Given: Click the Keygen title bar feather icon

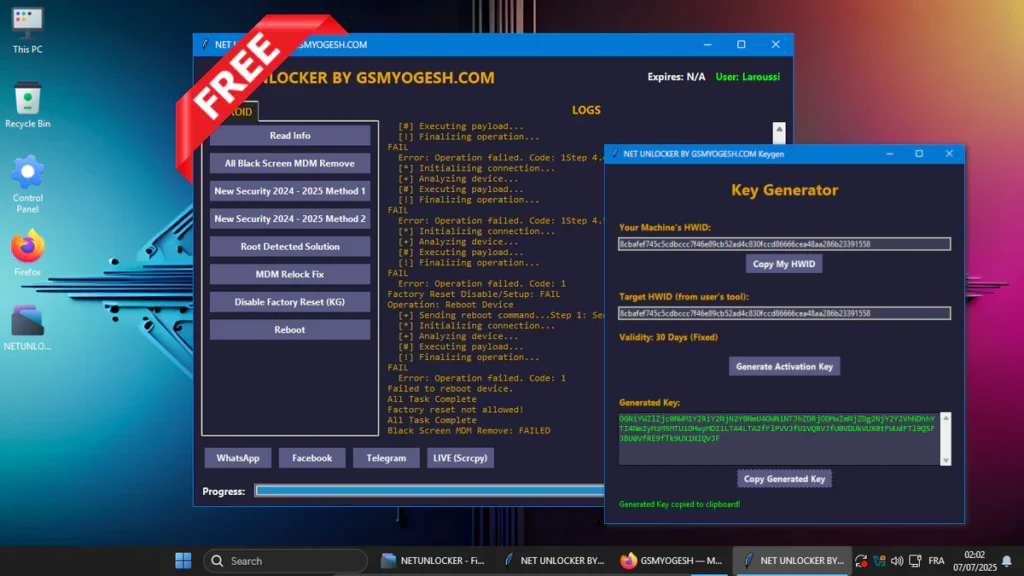Looking at the screenshot, I should [x=615, y=154].
